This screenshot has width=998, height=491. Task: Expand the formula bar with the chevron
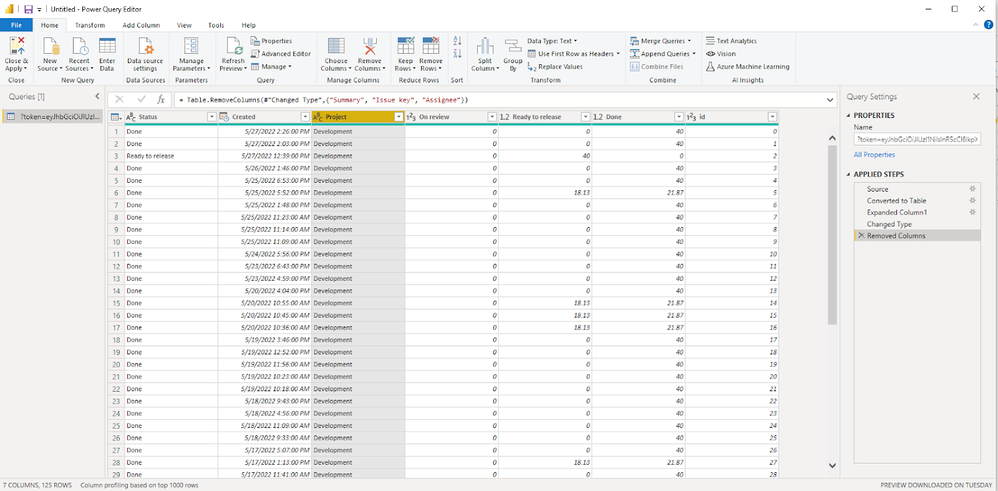point(830,100)
